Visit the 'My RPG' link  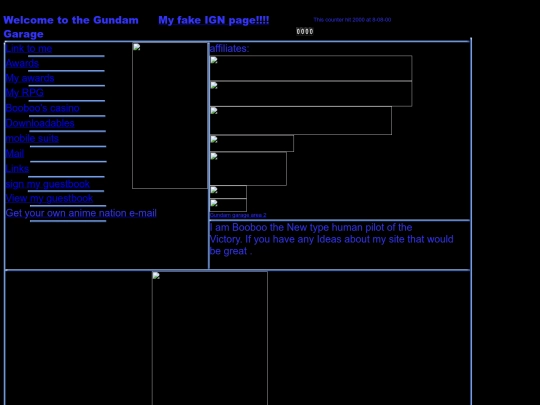point(24,93)
